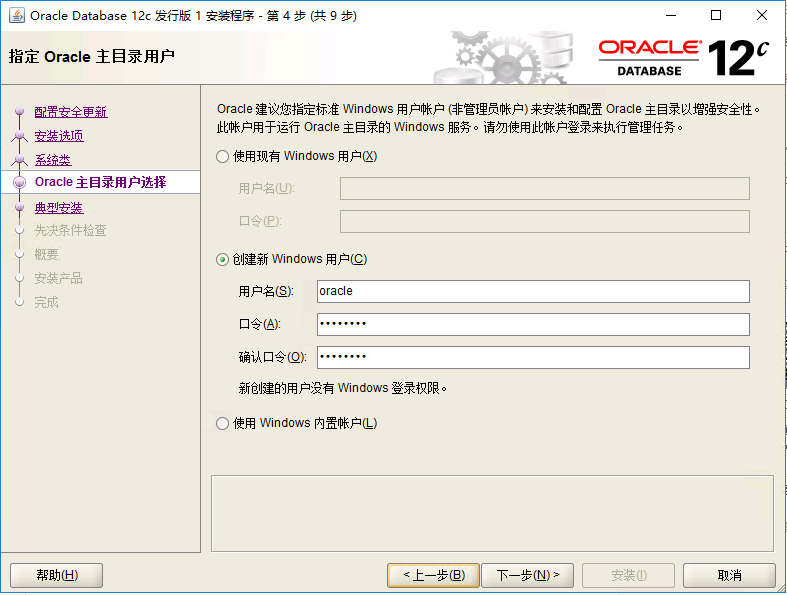Click step bullet beside 配置安全更新
Screen dimensions: 787x595
pos(20,111)
